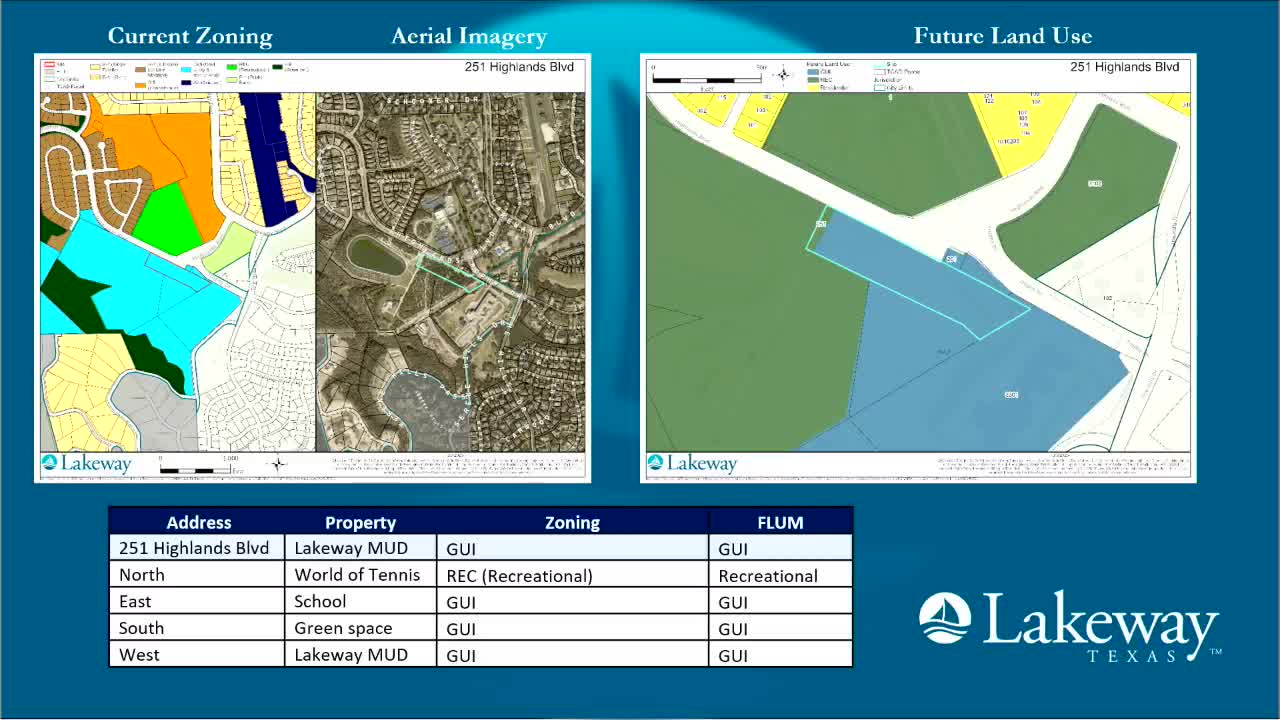Click the Address column header
The width and height of the screenshot is (1280, 720).
tap(199, 522)
